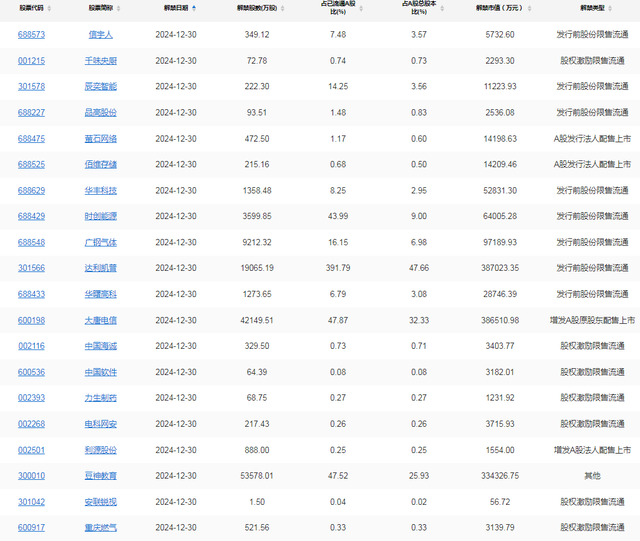This screenshot has width=640, height=541.
Task: Open the 电科网安 stock name link
Action: (x=101, y=424)
